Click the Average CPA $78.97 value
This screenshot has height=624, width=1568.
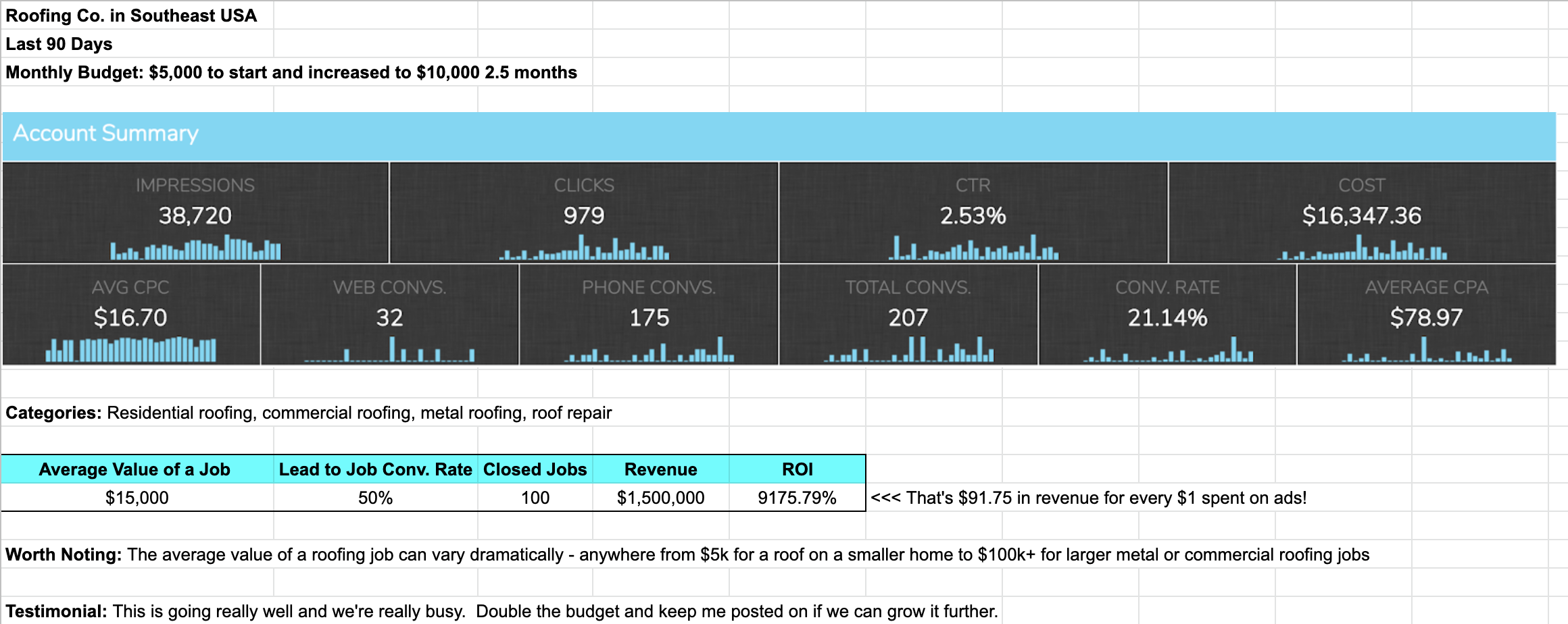(x=1426, y=317)
